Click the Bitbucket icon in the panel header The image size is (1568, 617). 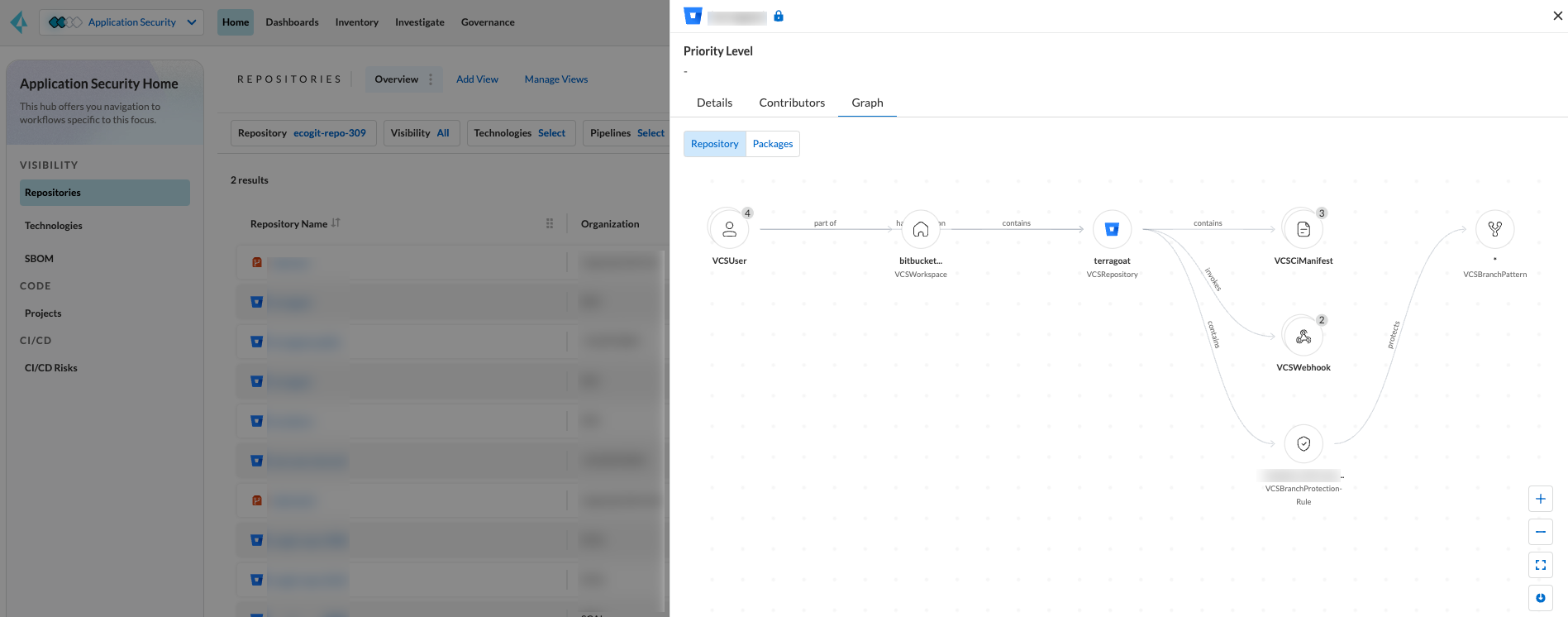pos(693,16)
